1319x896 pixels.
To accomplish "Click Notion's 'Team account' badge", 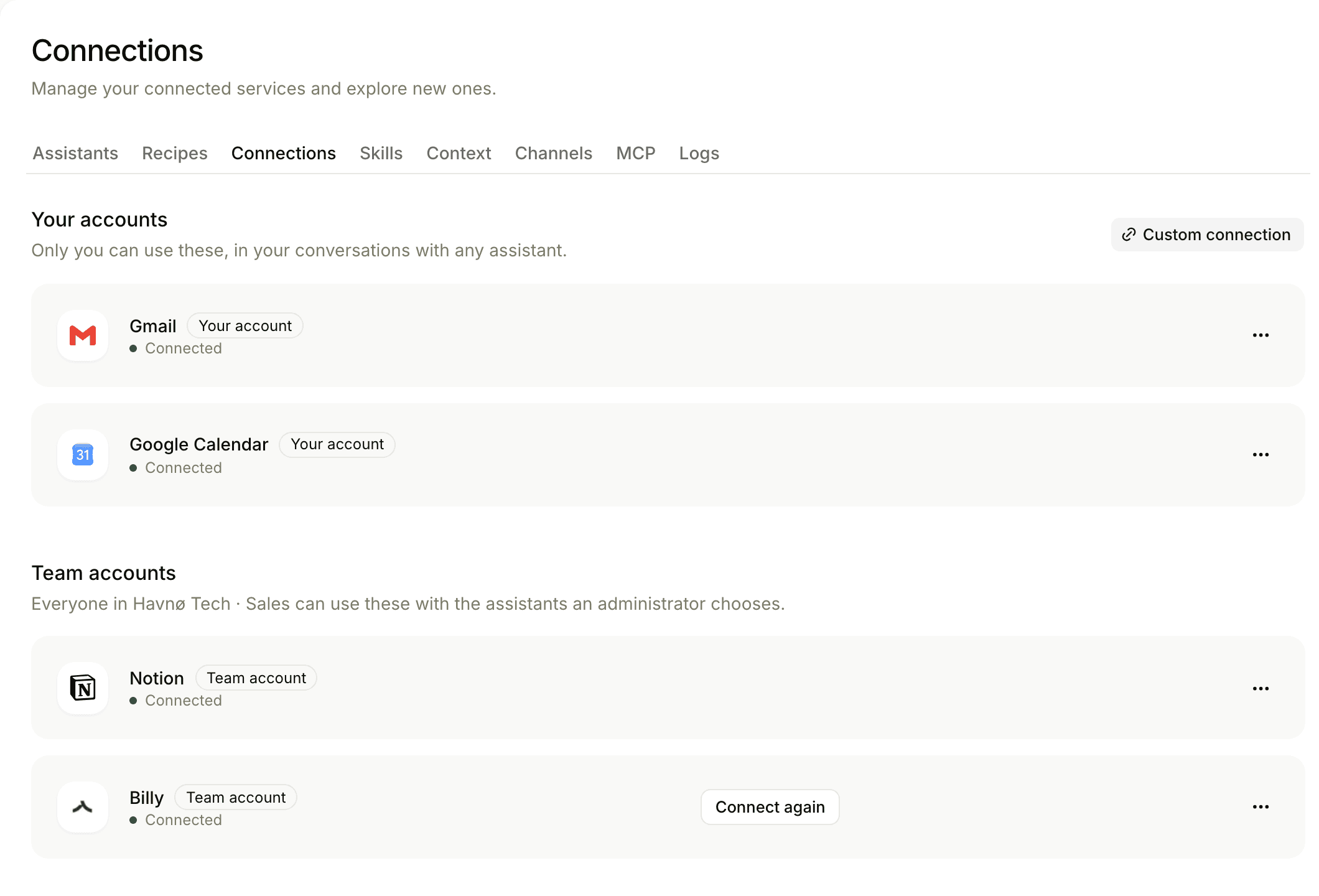I will [256, 678].
